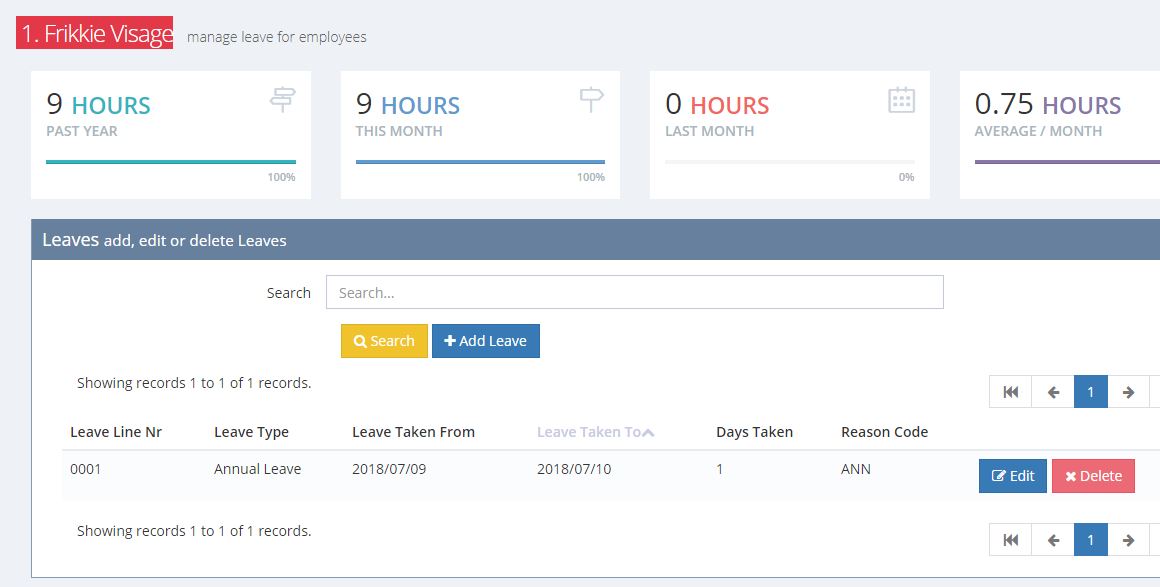Sort by Leave Taken From column header

tap(413, 432)
